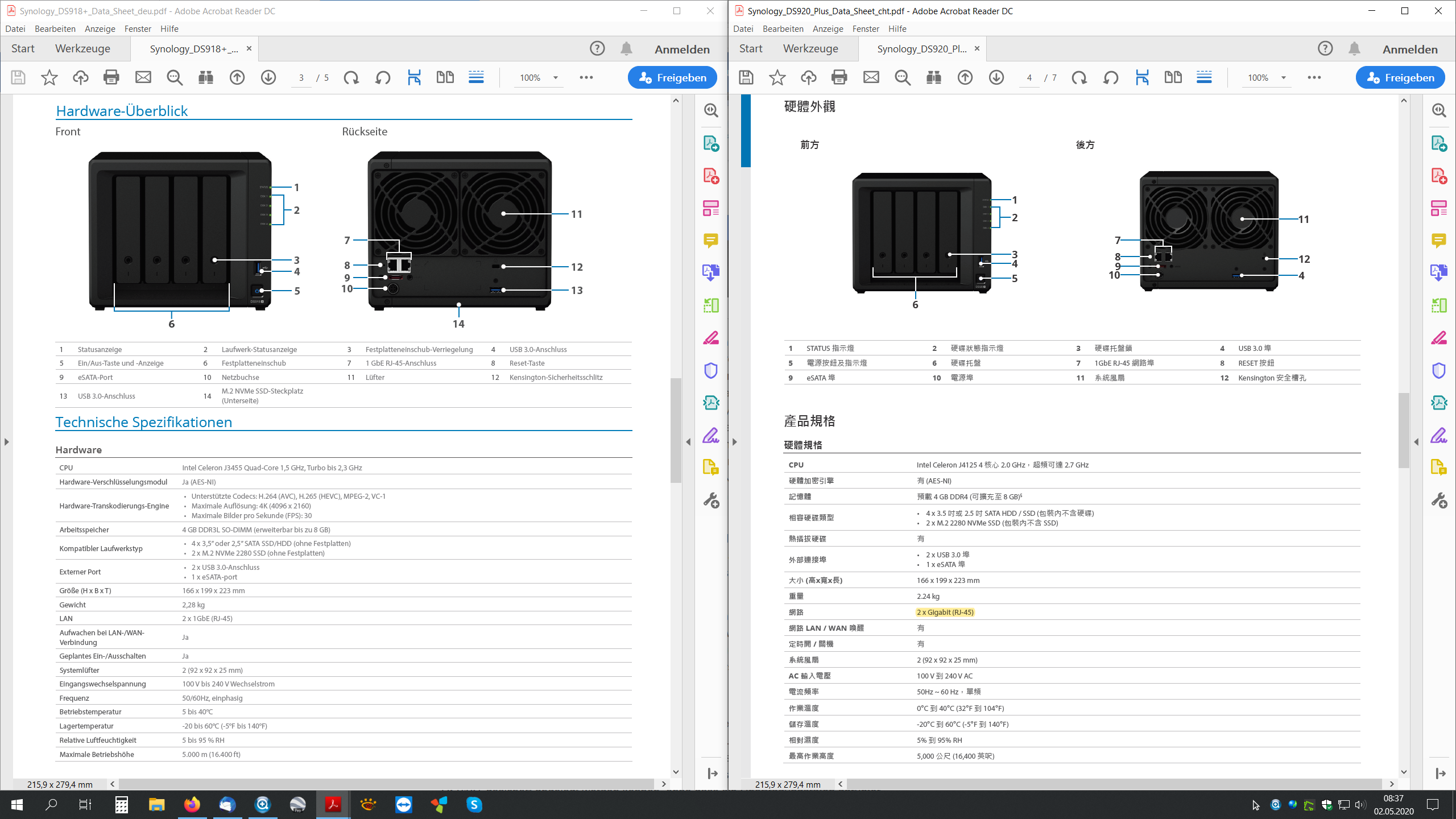Image resolution: width=1456 pixels, height=819 pixels.
Task: Open the Comment tool in the left side panel
Action: [710, 241]
